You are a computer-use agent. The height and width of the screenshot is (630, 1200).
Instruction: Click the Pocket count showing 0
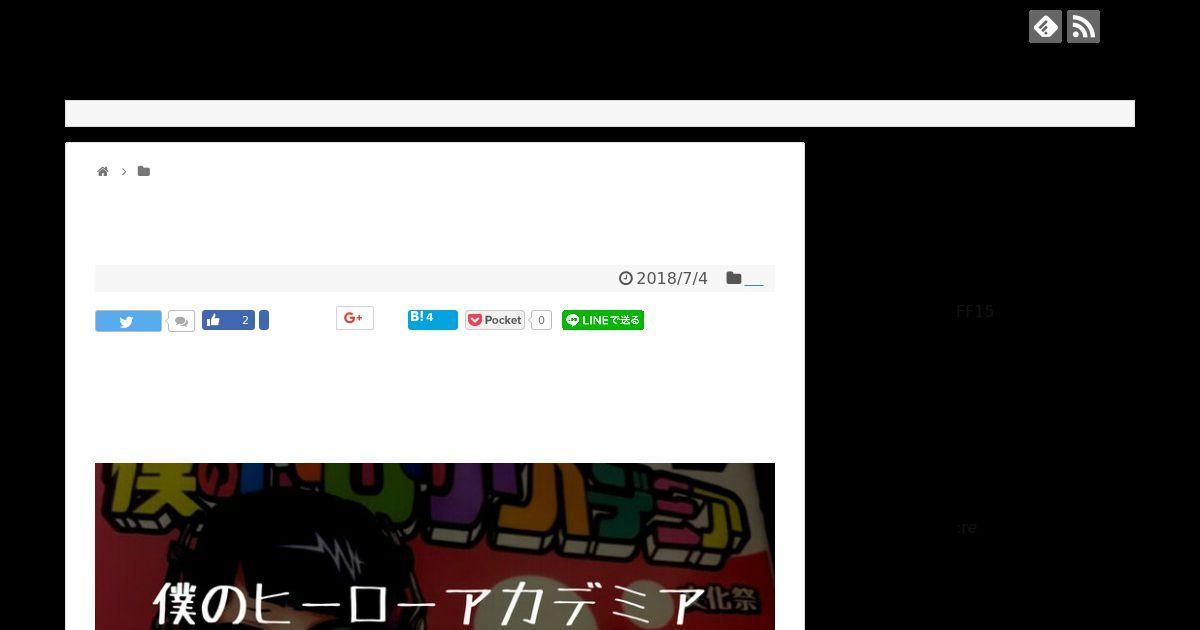click(541, 320)
